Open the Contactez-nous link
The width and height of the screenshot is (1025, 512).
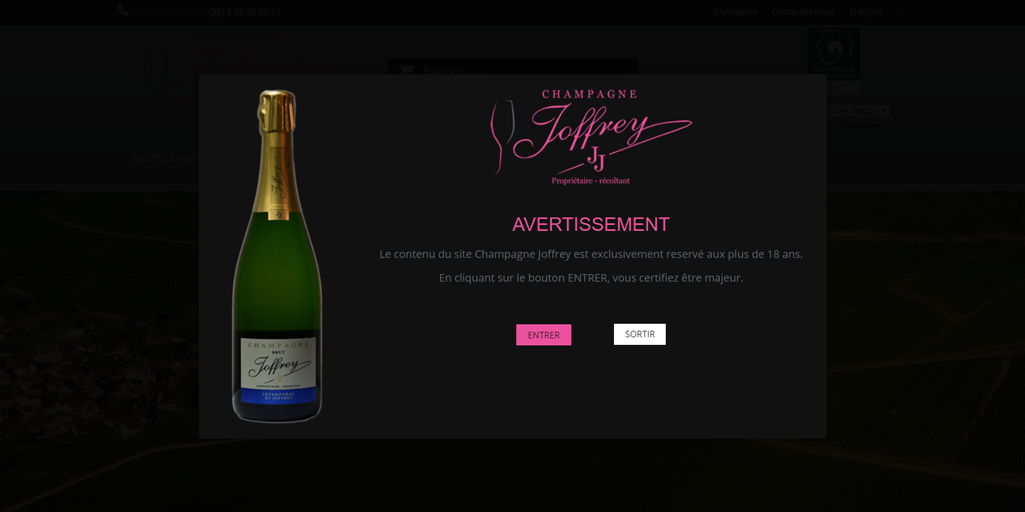tap(803, 12)
